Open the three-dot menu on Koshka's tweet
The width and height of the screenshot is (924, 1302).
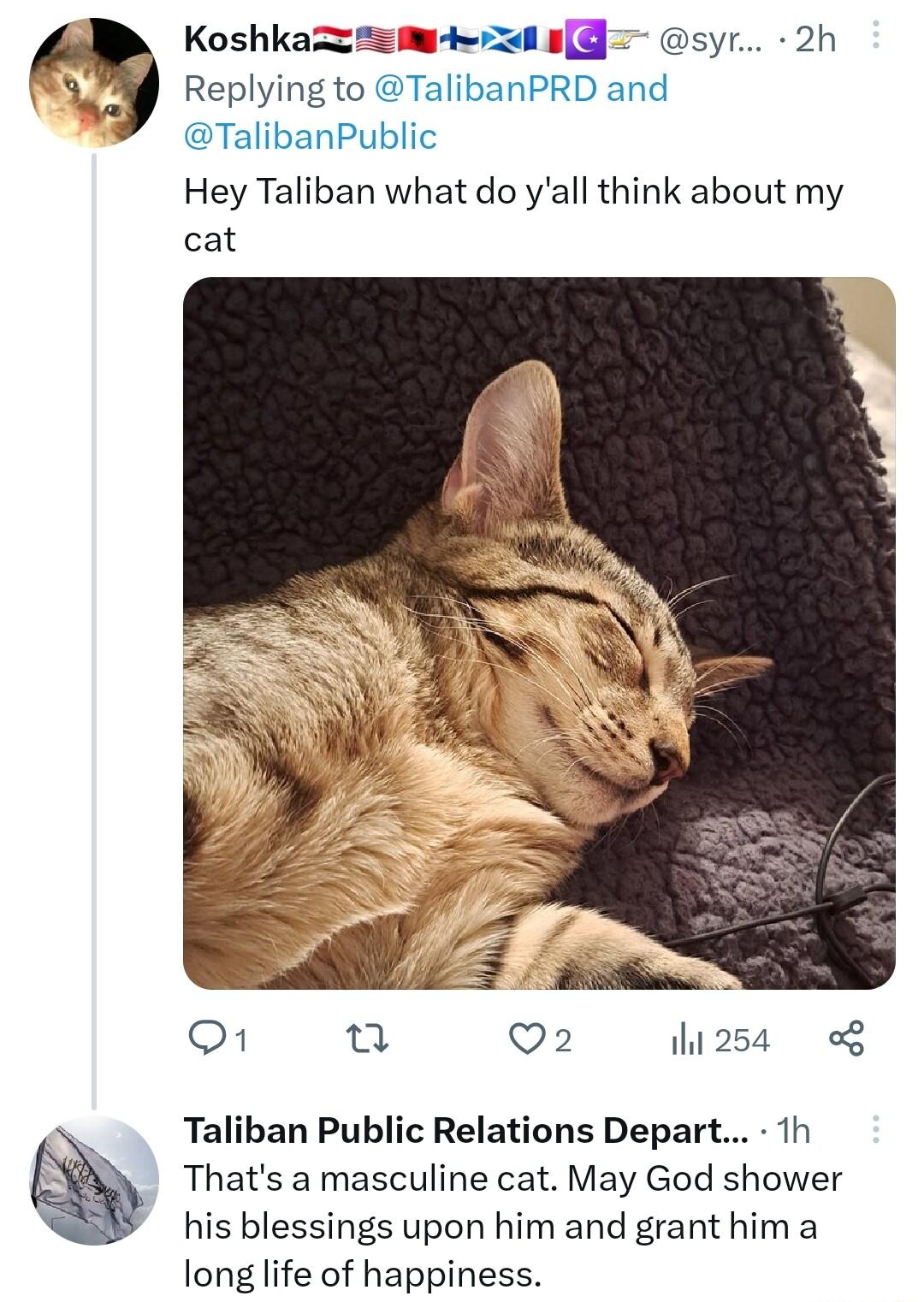pos(874,34)
